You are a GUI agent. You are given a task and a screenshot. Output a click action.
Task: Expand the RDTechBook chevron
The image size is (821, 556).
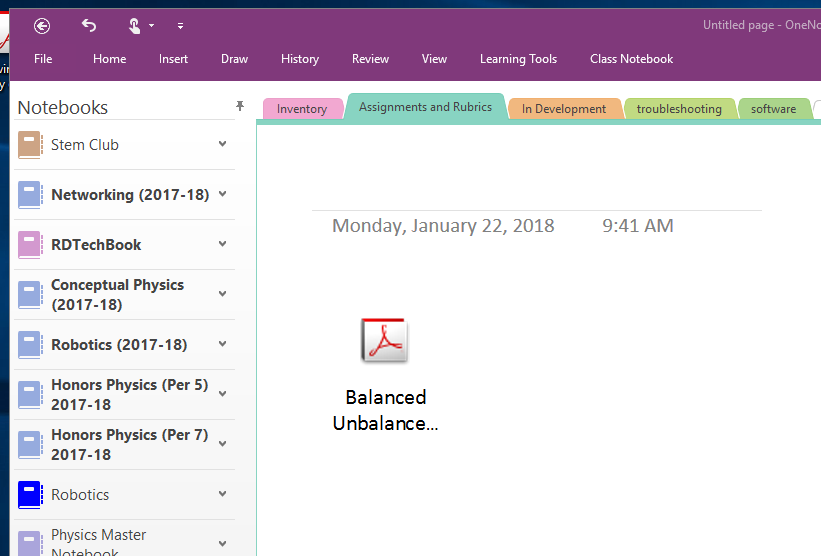[x=223, y=244]
